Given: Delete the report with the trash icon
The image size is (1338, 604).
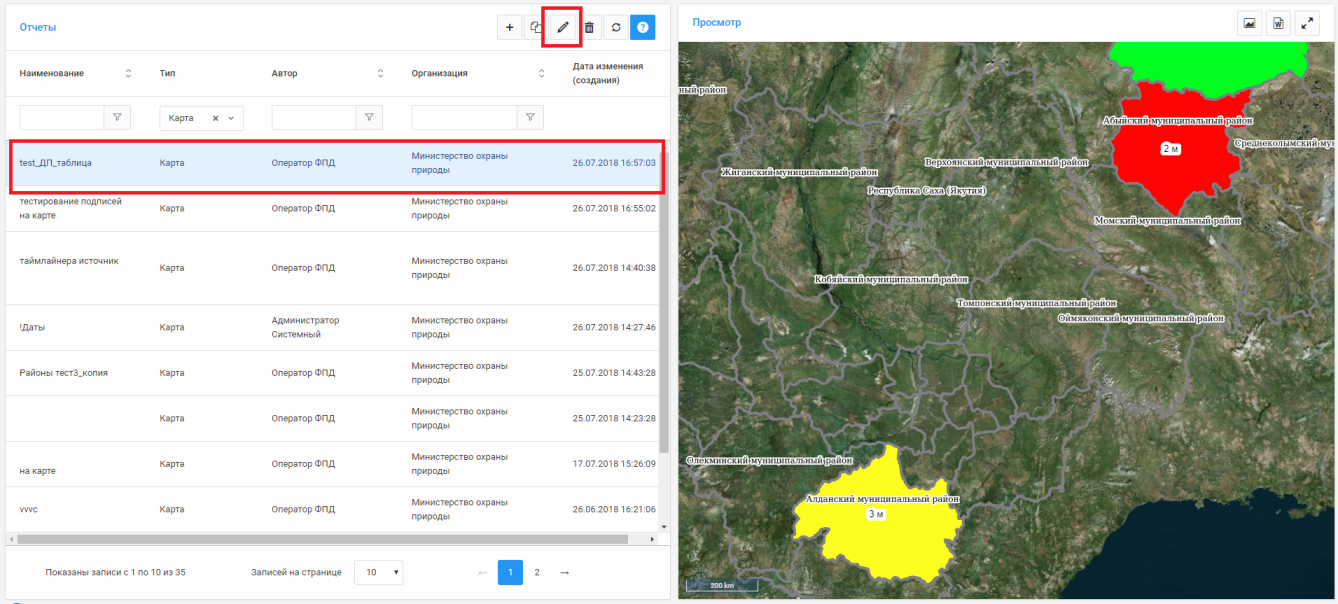Looking at the screenshot, I should point(589,27).
